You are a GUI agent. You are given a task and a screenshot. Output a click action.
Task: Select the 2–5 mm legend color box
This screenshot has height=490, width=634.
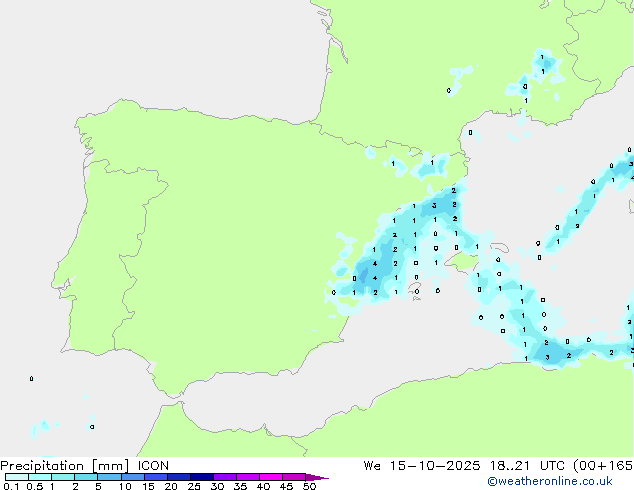(x=86, y=477)
